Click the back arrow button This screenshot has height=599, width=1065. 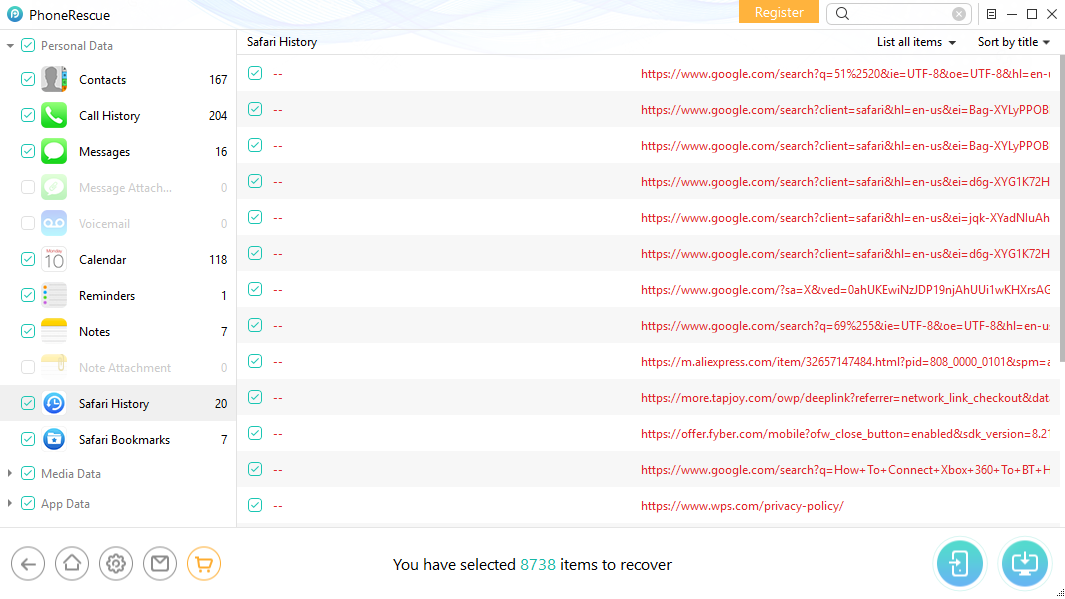(28, 564)
